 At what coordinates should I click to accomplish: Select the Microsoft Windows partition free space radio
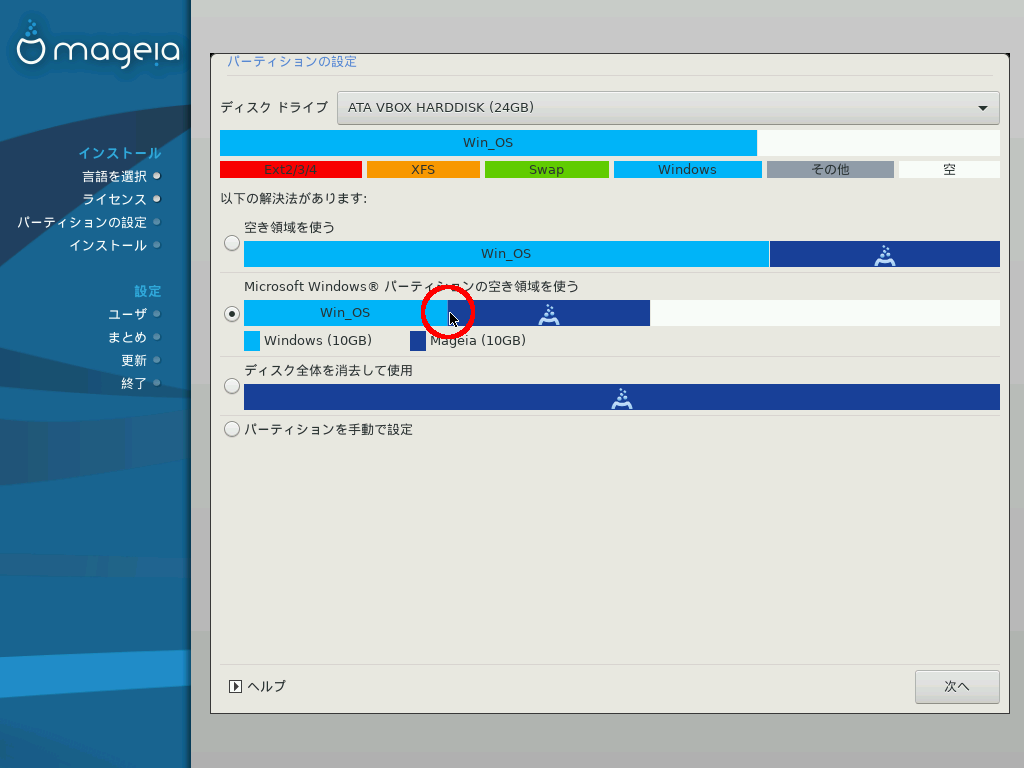(232, 313)
